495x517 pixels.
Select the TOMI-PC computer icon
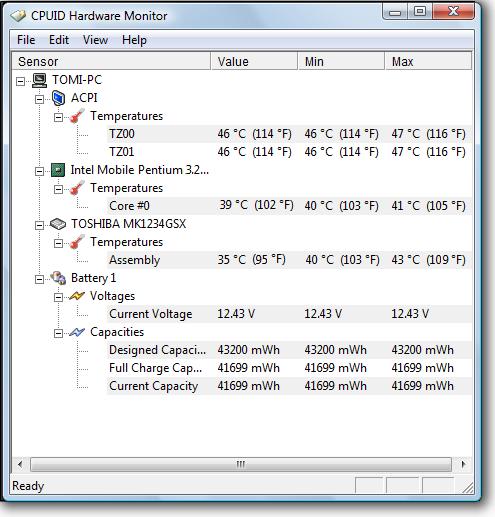(40, 80)
